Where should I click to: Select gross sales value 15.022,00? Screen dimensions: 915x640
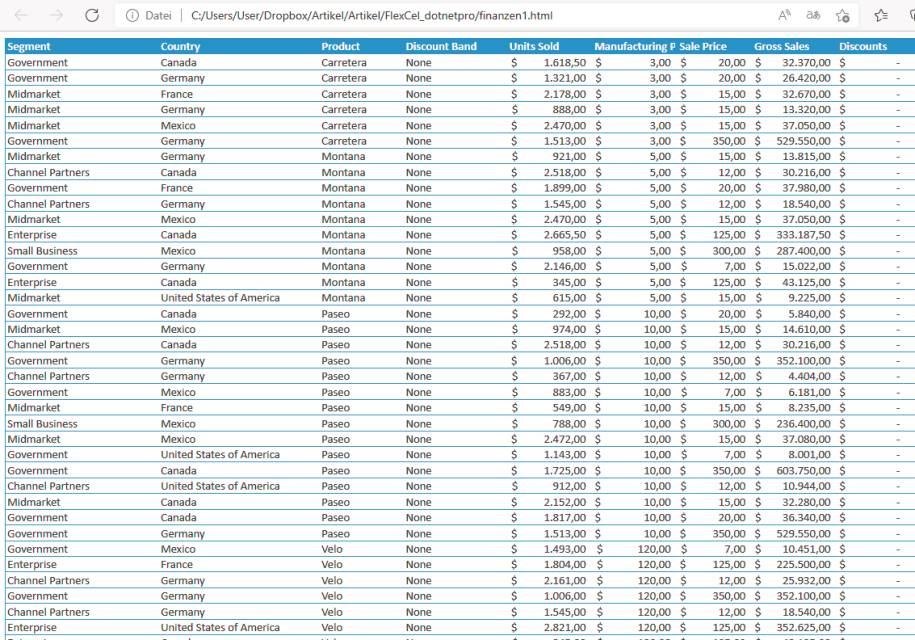(x=806, y=267)
